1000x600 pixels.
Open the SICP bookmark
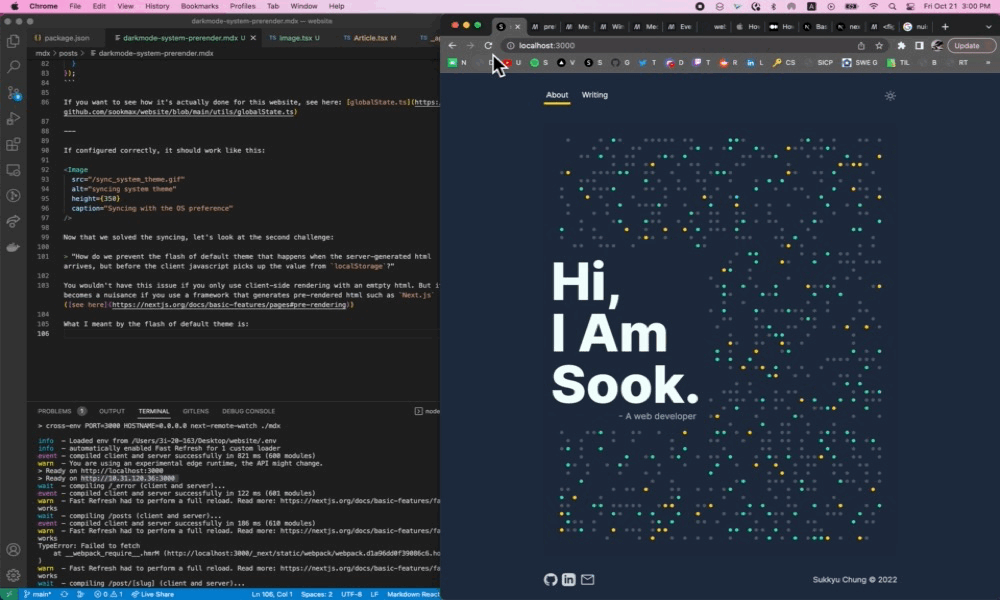pyautogui.click(x=820, y=62)
